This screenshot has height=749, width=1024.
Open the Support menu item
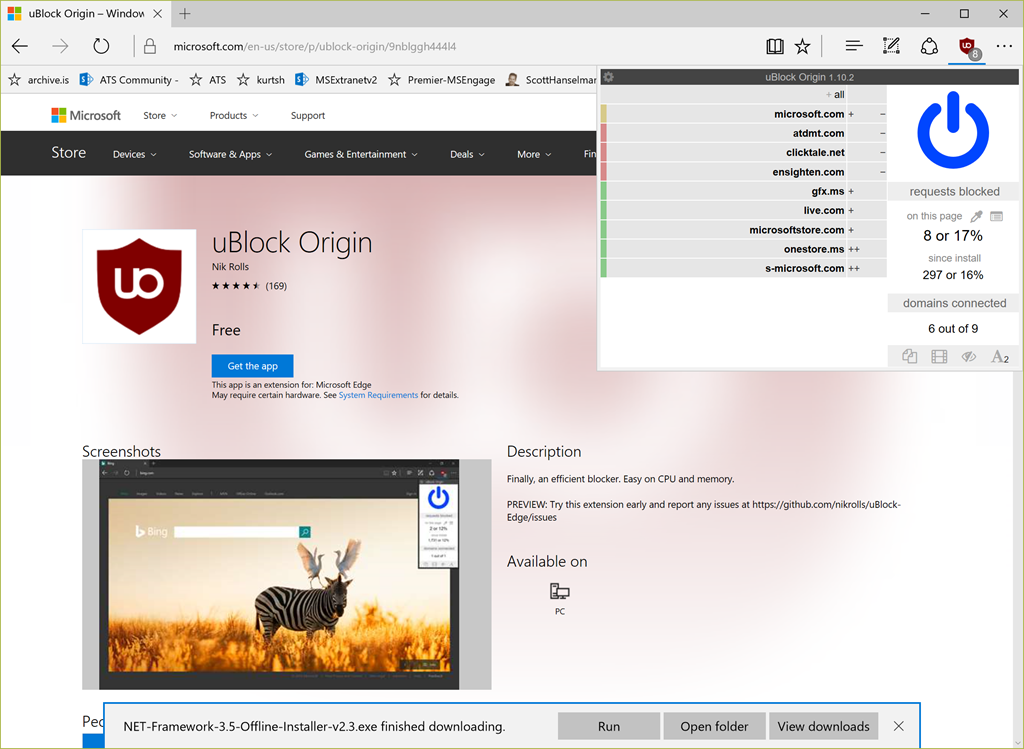[308, 116]
